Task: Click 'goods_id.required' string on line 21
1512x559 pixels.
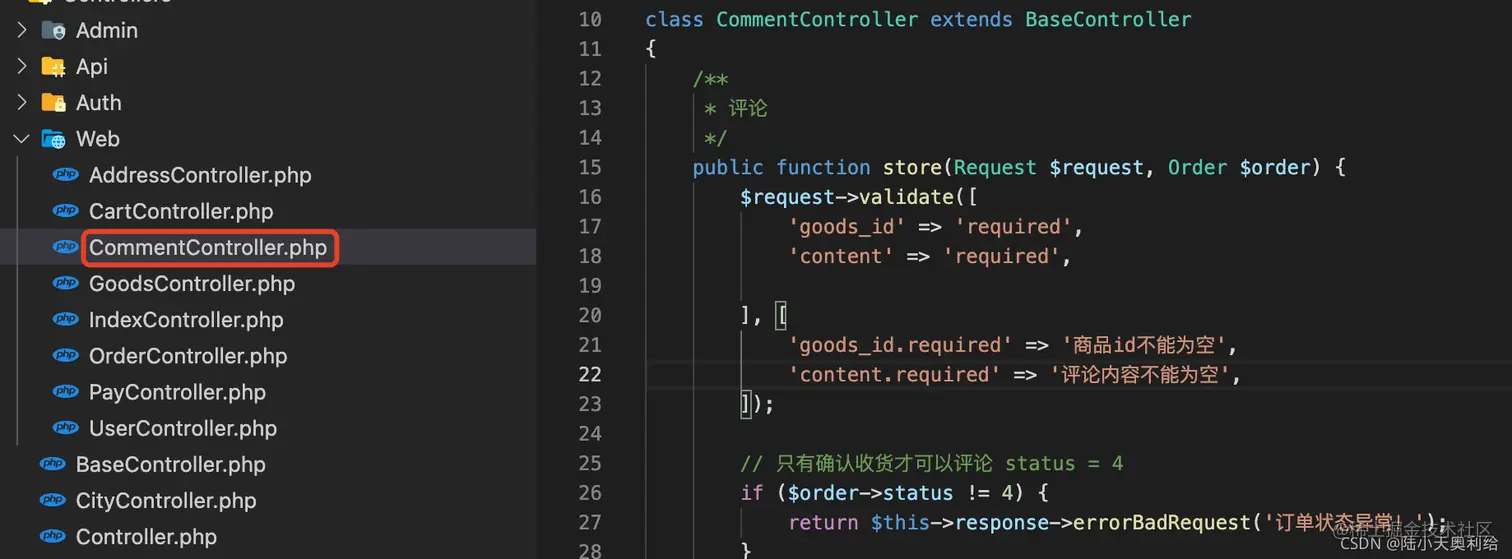Action: pyautogui.click(x=900, y=345)
